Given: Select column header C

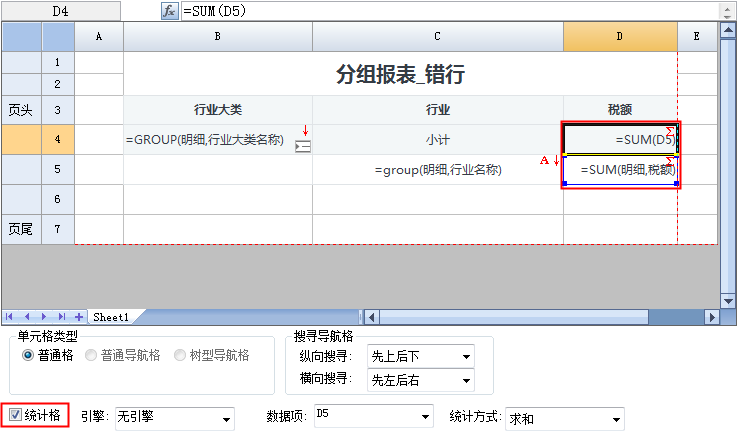Looking at the screenshot, I should pyautogui.click(x=437, y=36).
